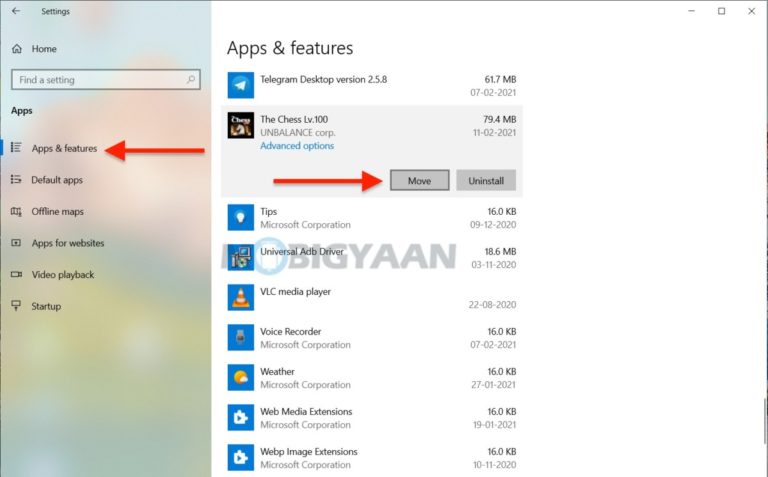
Task: Select Webp Image Extensions entry
Action: click(372, 457)
